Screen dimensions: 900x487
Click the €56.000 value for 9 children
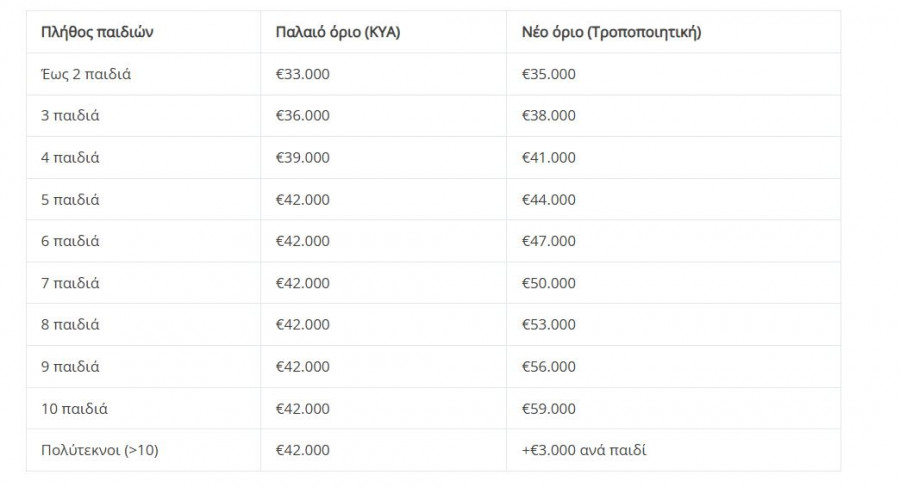[549, 367]
